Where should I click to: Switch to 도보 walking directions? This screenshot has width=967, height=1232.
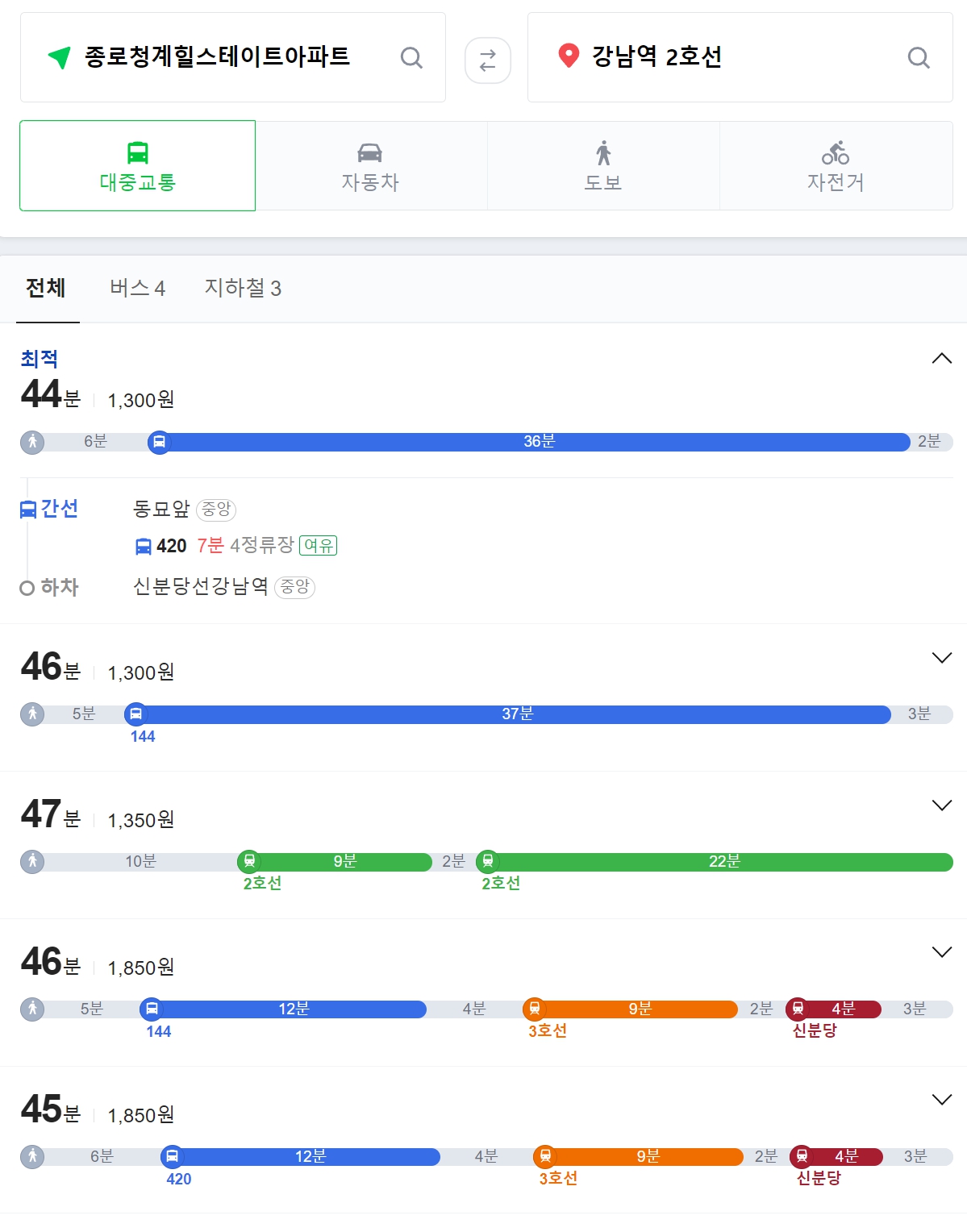[603, 166]
